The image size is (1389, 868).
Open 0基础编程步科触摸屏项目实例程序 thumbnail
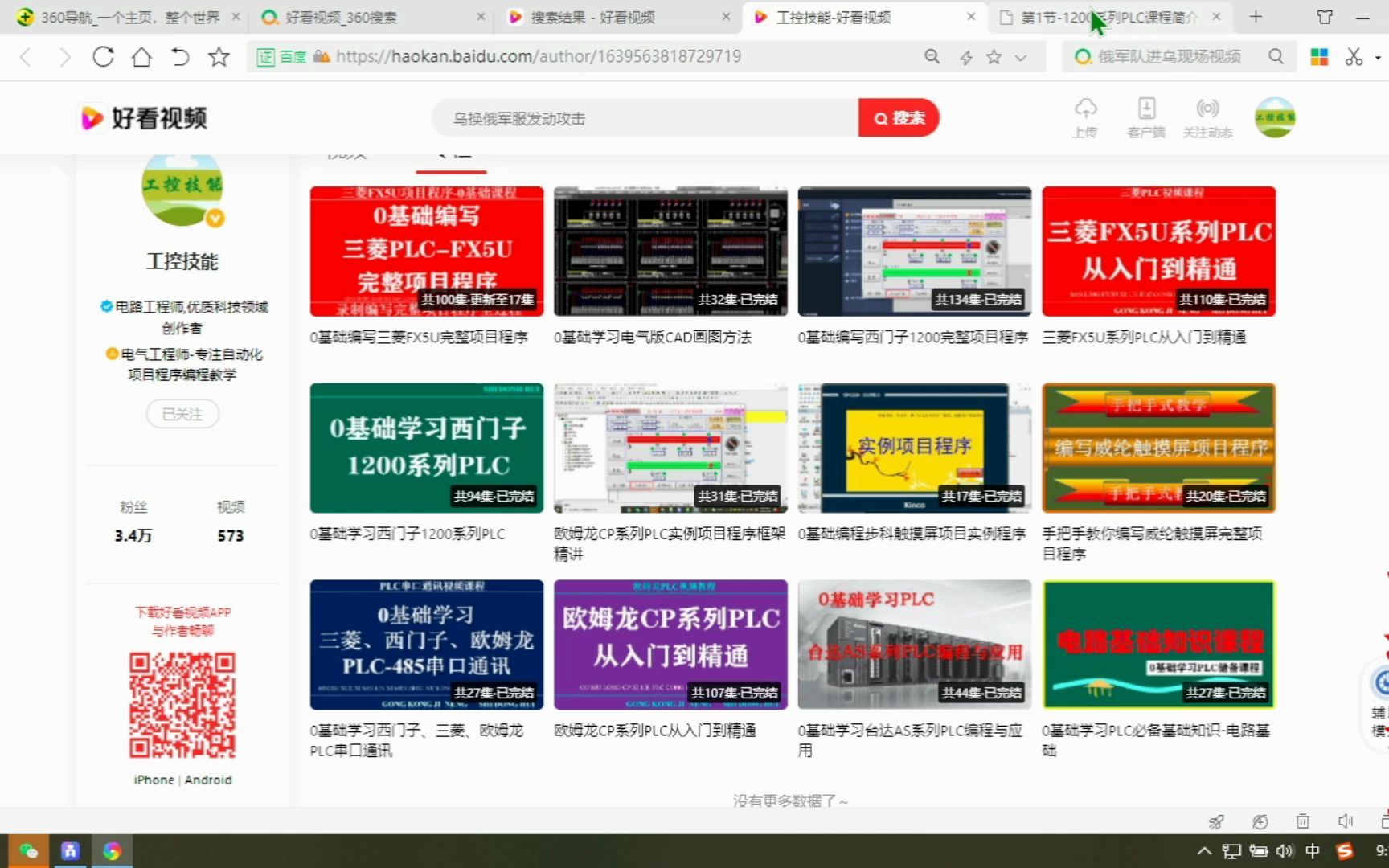(x=915, y=448)
